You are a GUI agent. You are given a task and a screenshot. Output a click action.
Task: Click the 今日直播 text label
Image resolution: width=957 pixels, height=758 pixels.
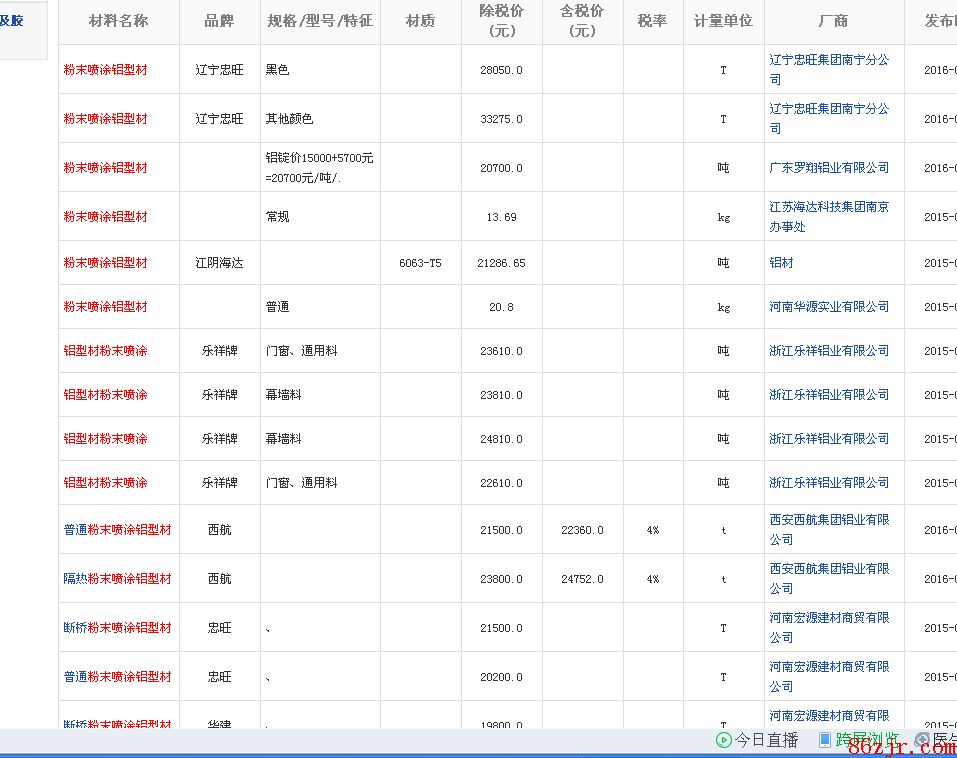(767, 740)
